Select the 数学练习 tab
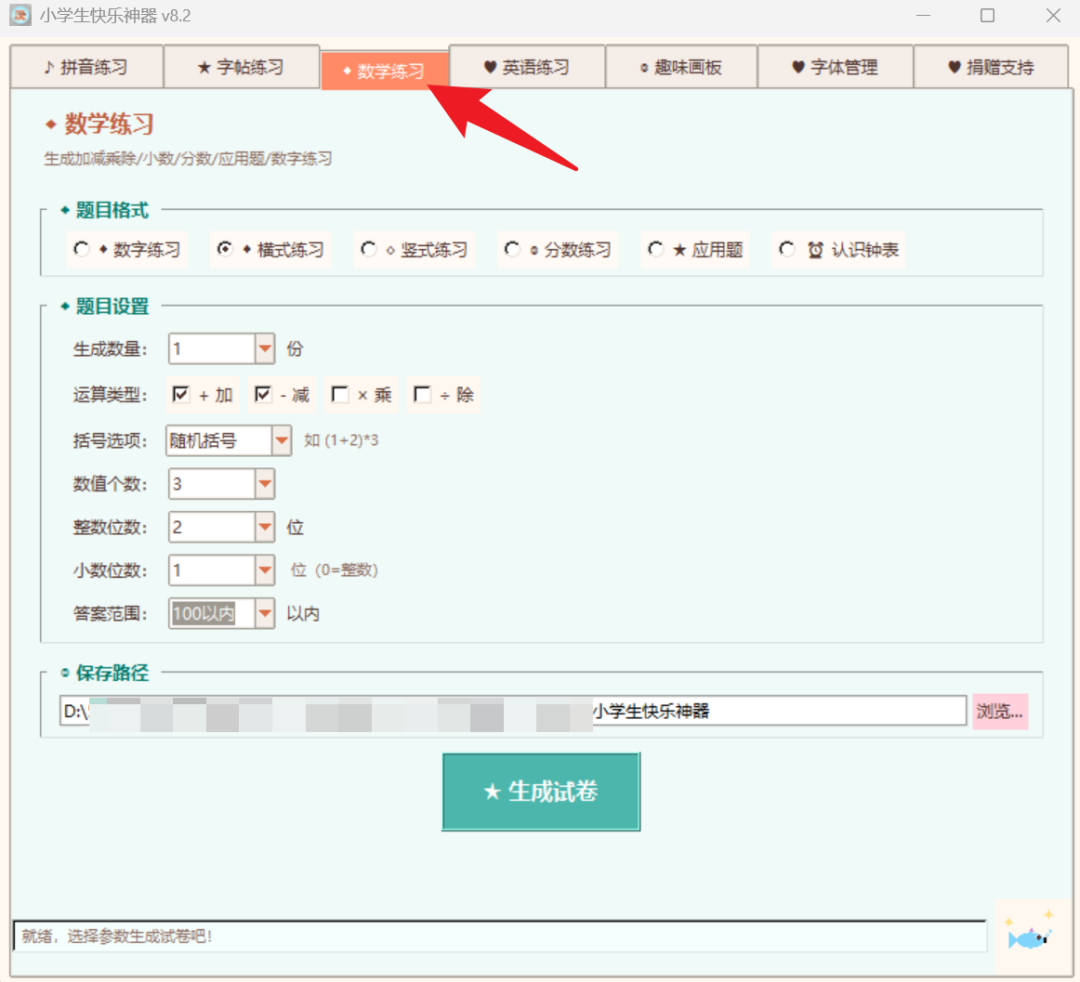 (384, 71)
